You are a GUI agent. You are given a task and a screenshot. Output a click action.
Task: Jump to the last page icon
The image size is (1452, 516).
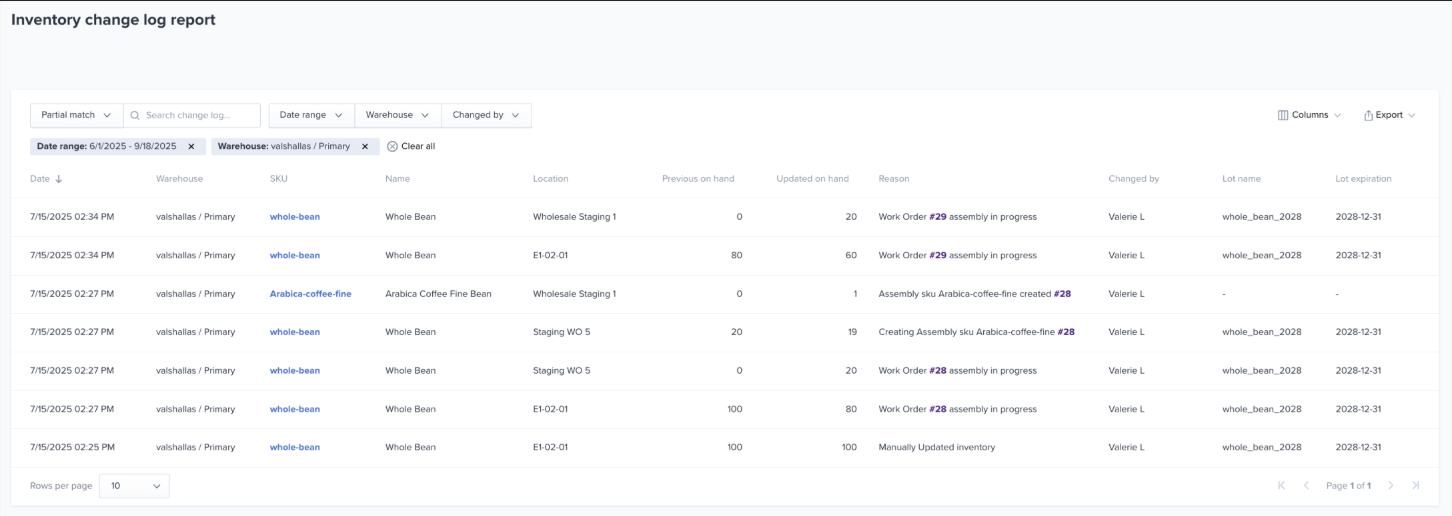pyautogui.click(x=1415, y=485)
